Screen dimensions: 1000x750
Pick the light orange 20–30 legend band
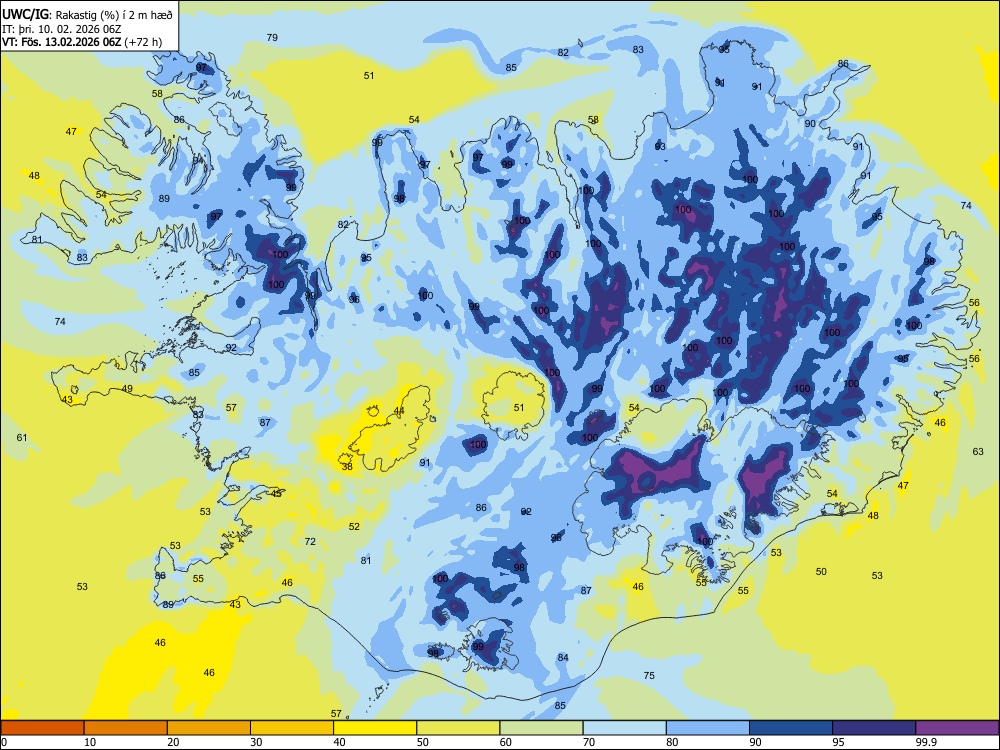pos(209,728)
